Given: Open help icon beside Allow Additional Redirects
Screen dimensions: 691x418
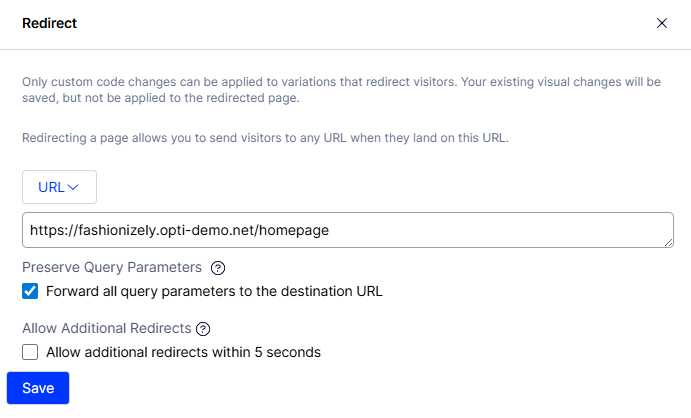Looking at the screenshot, I should tap(203, 328).
